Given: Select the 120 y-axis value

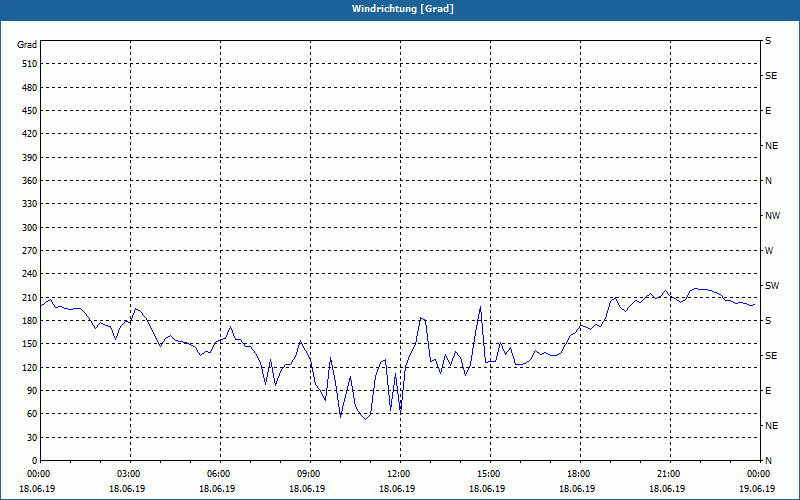Looking at the screenshot, I should pos(30,367).
